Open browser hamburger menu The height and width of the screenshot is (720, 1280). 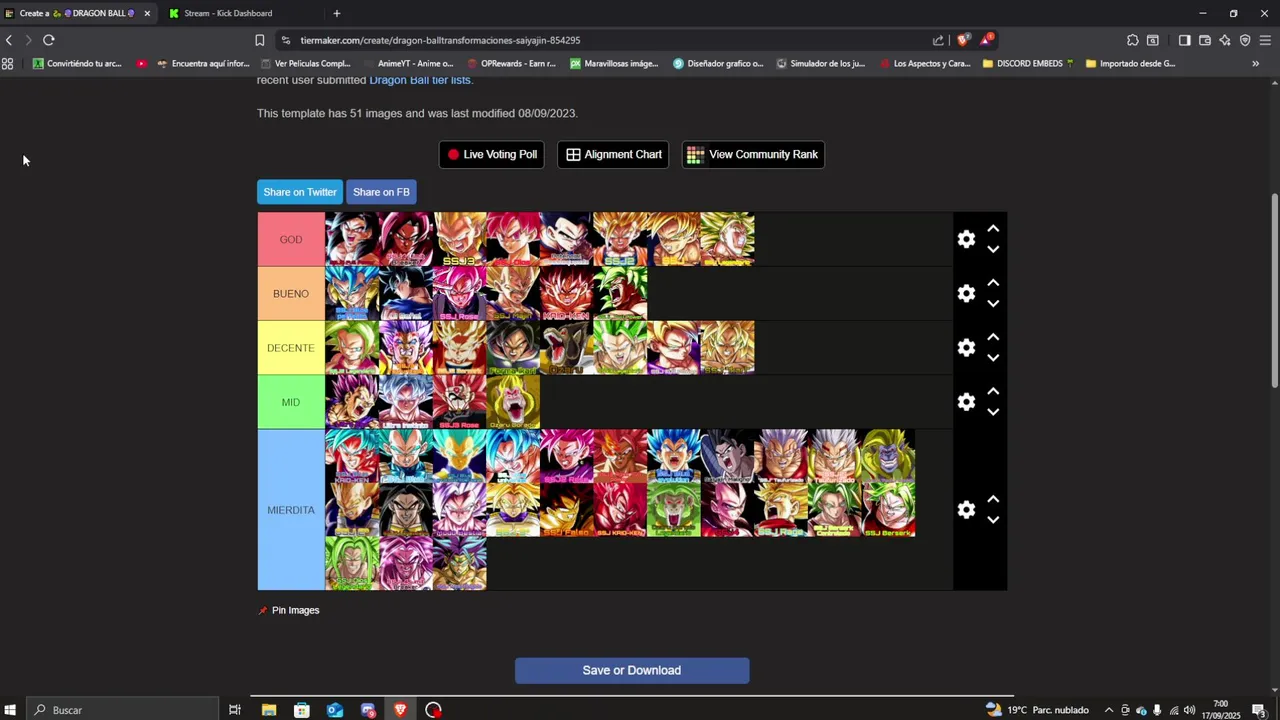(x=1265, y=40)
